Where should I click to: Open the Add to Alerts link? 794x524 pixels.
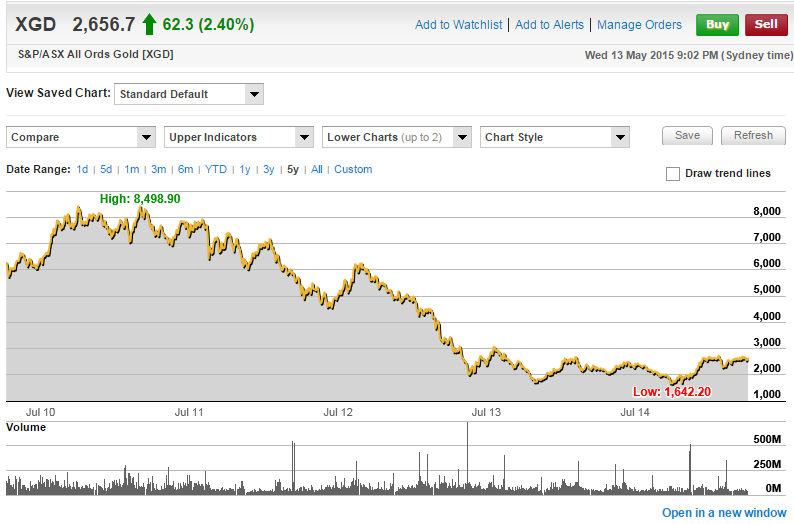(x=549, y=25)
